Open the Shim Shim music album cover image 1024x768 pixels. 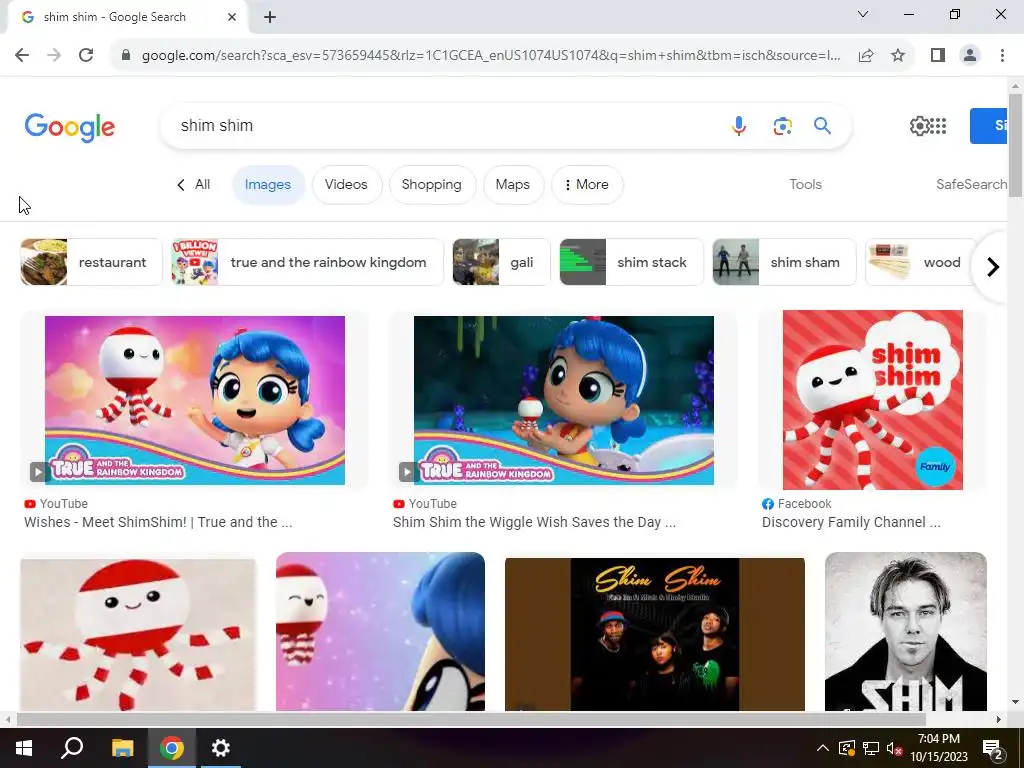click(x=654, y=633)
